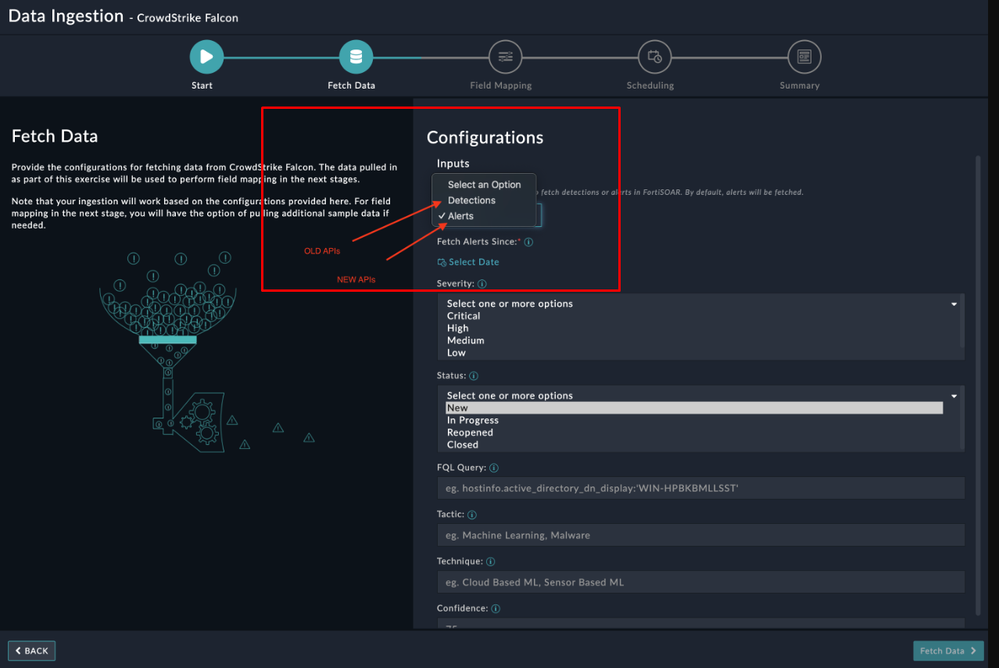Click info icon beside FQL Query

tap(494, 468)
